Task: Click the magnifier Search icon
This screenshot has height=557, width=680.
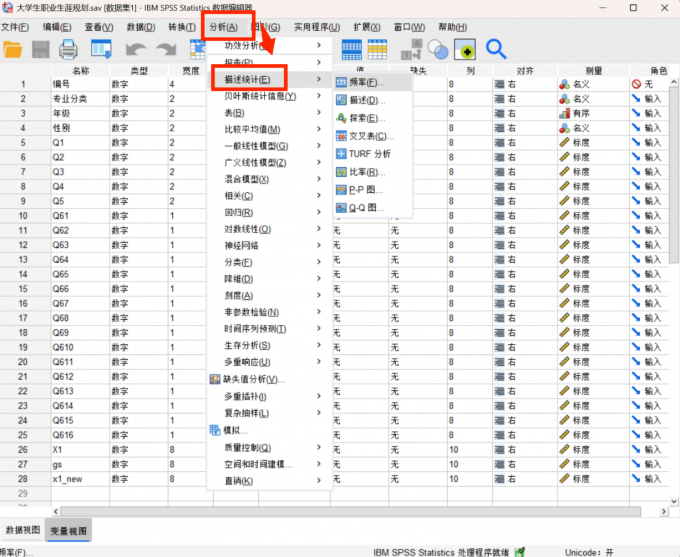Action: pos(496,49)
